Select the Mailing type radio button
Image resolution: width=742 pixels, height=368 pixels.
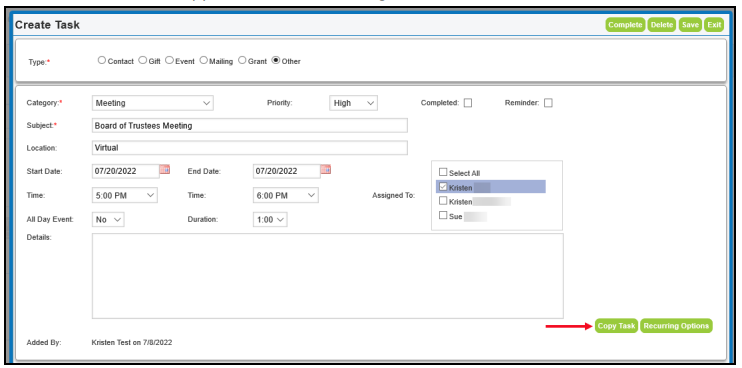pos(203,61)
